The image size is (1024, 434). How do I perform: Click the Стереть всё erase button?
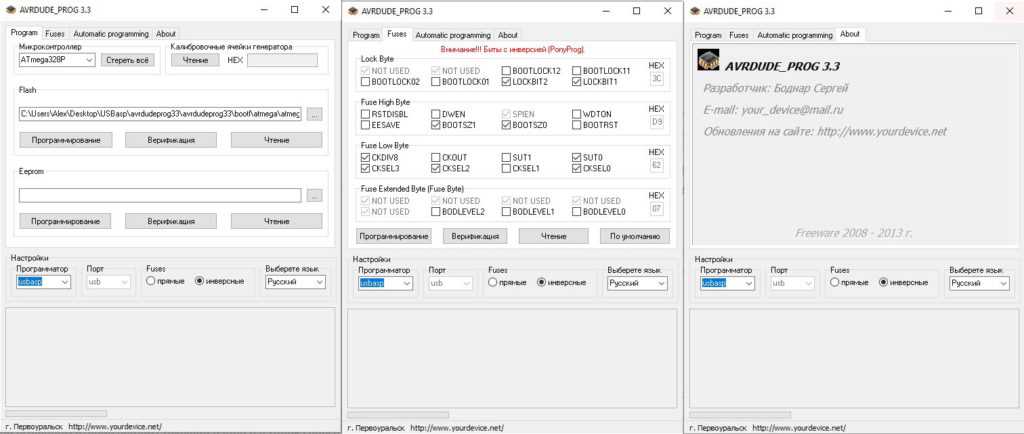[x=128, y=60]
